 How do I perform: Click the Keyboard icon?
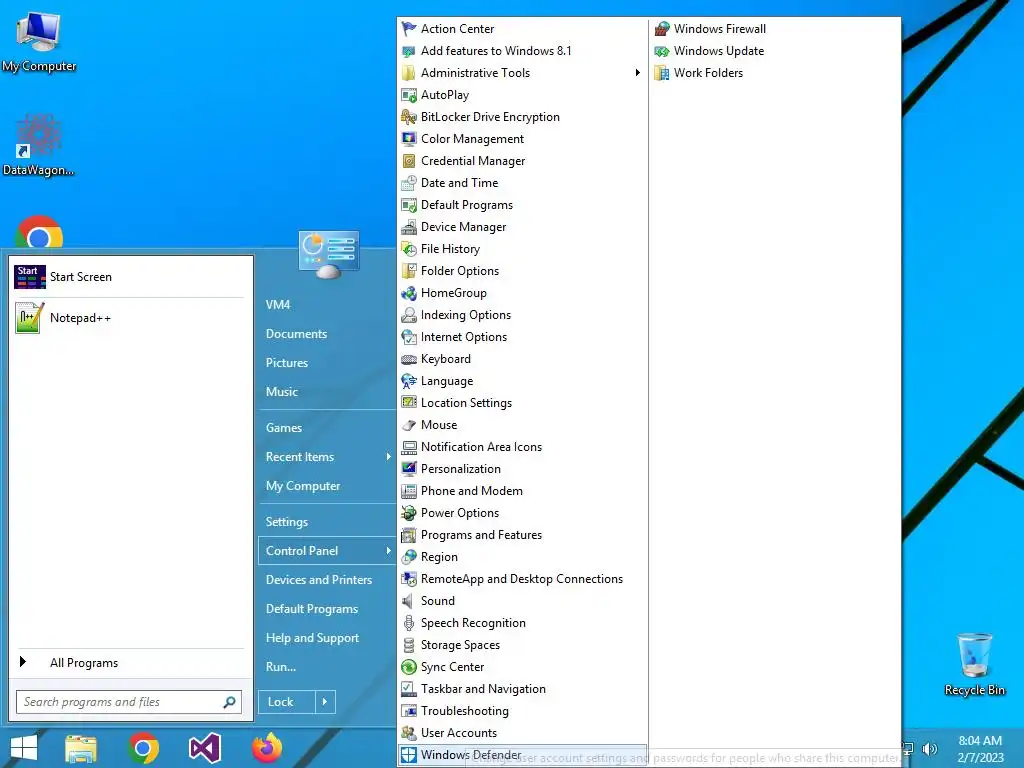click(409, 359)
